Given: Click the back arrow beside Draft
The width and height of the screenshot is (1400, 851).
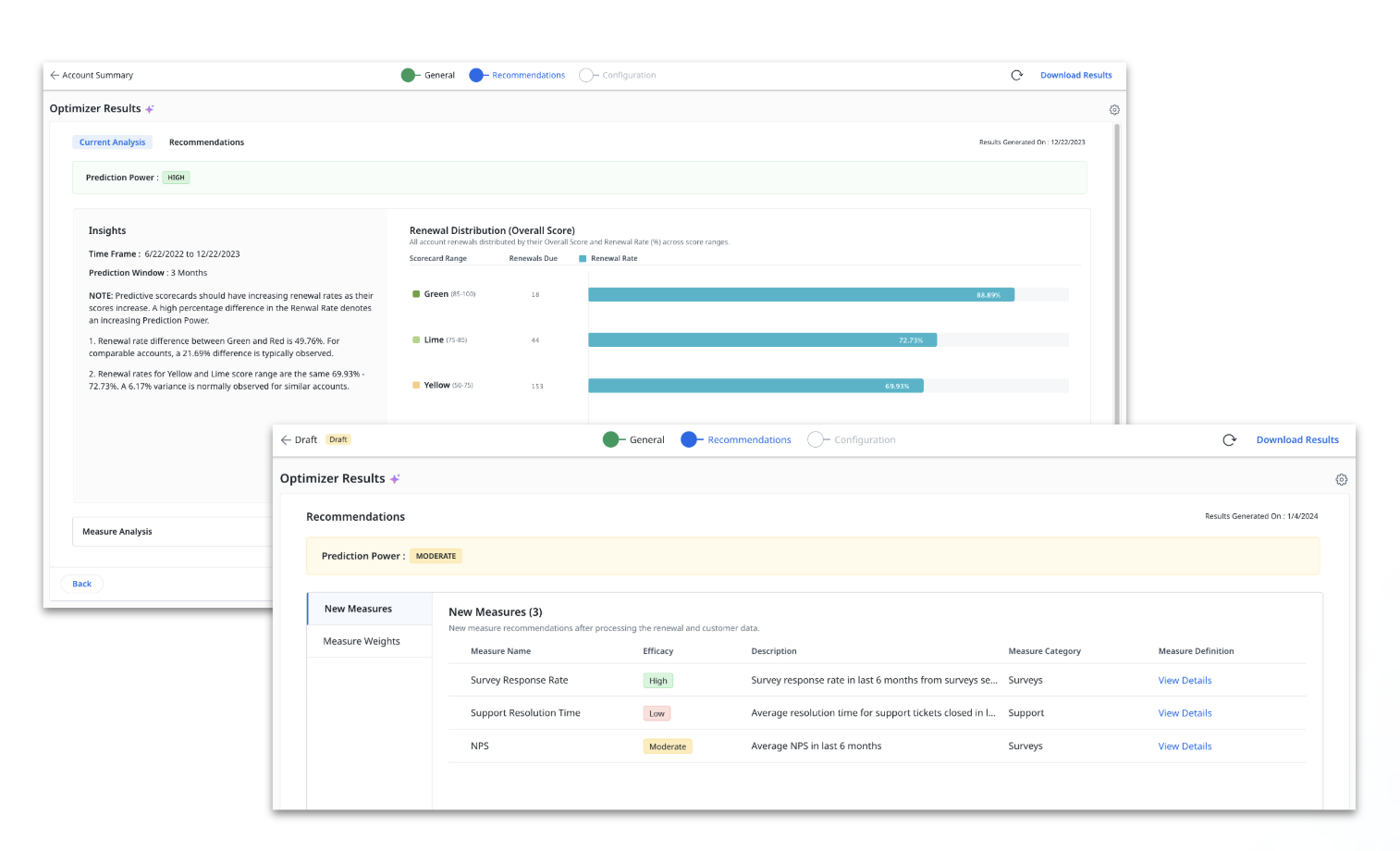Looking at the screenshot, I should click(285, 439).
